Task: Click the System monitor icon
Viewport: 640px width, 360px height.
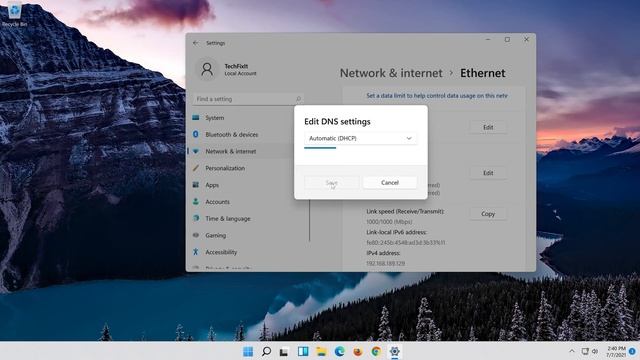Action: (196, 118)
